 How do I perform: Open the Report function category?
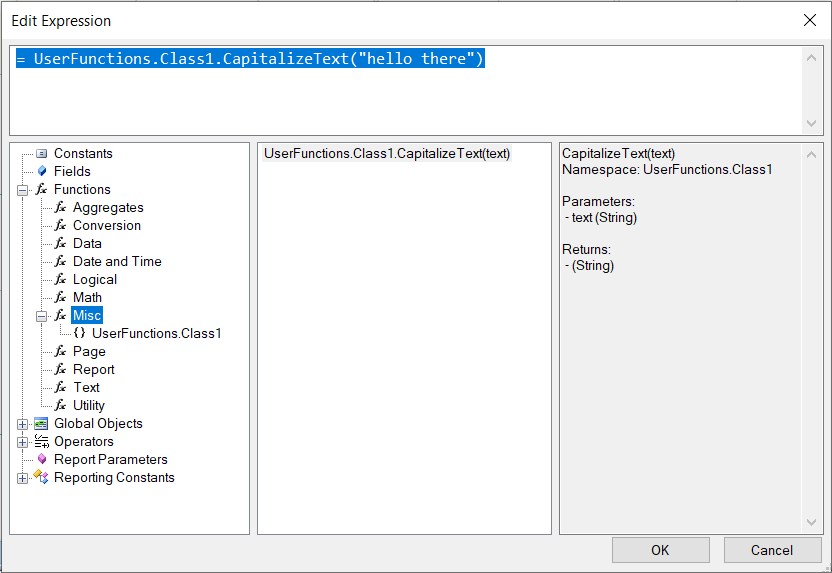coord(93,369)
